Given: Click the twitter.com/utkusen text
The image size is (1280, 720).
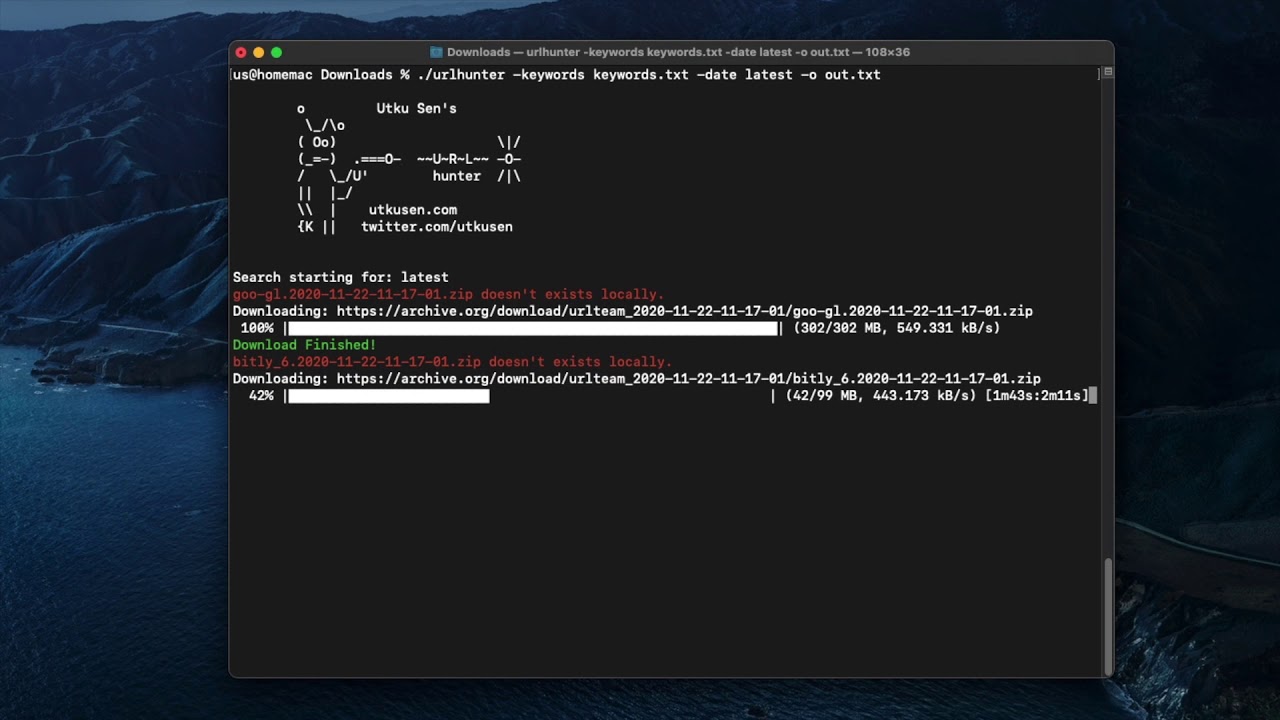Looking at the screenshot, I should click(437, 227).
